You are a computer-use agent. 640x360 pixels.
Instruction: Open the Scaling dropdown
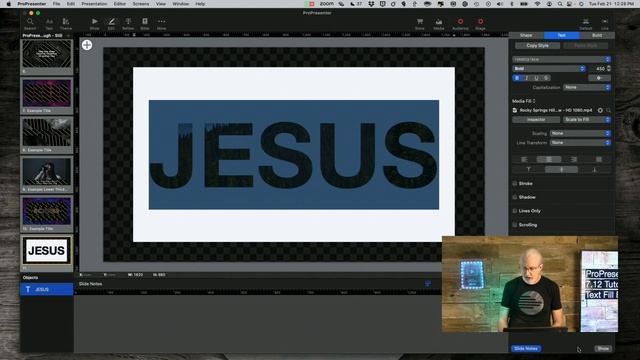580,133
